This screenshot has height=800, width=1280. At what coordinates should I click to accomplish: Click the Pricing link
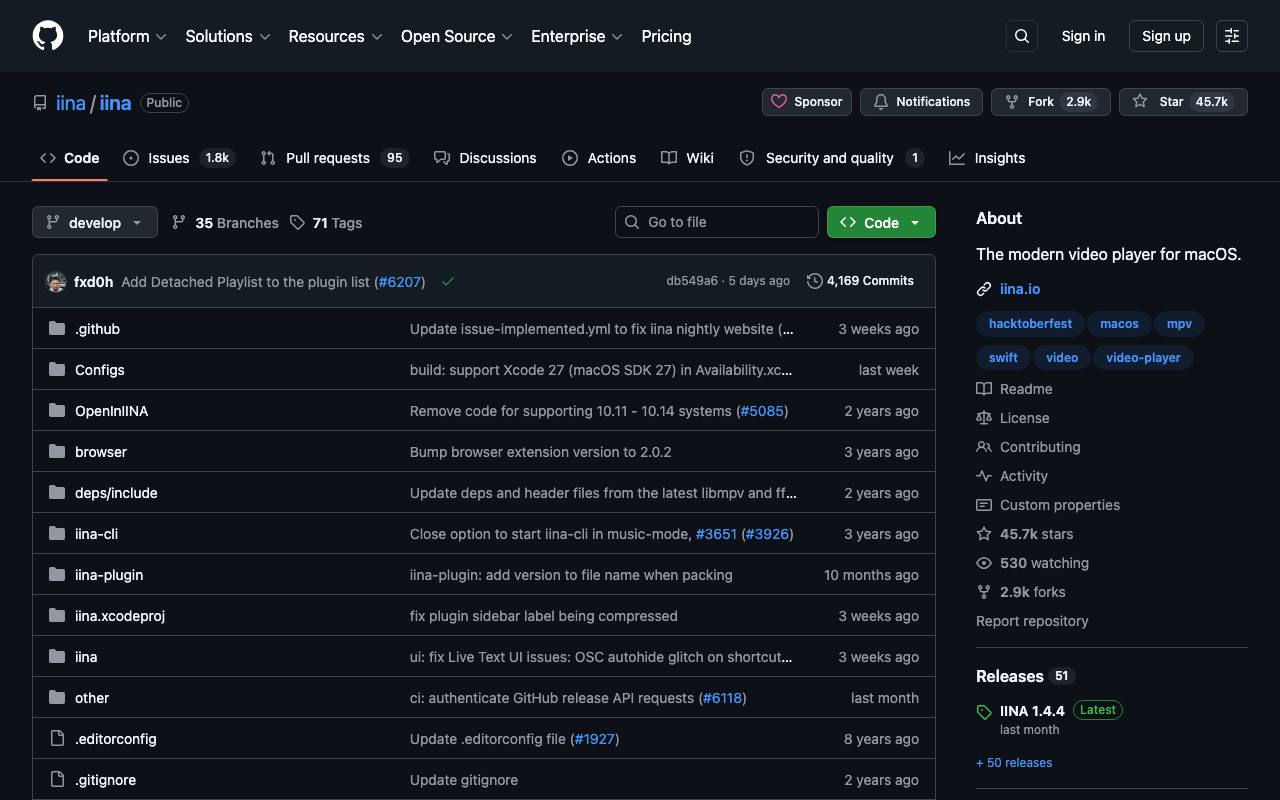pyautogui.click(x=666, y=36)
